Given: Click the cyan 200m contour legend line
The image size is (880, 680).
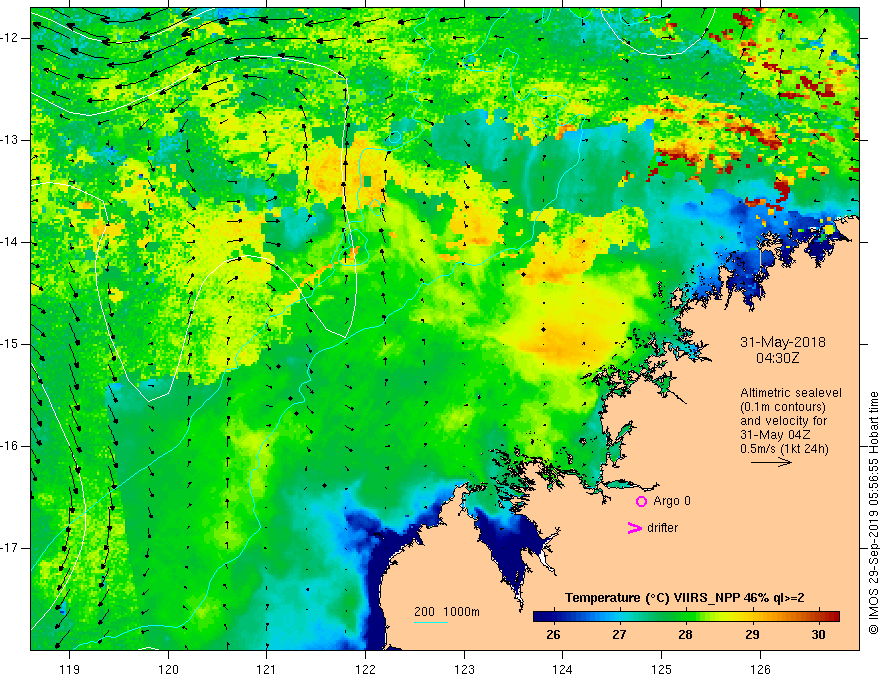Looking at the screenshot, I should pos(431,622).
